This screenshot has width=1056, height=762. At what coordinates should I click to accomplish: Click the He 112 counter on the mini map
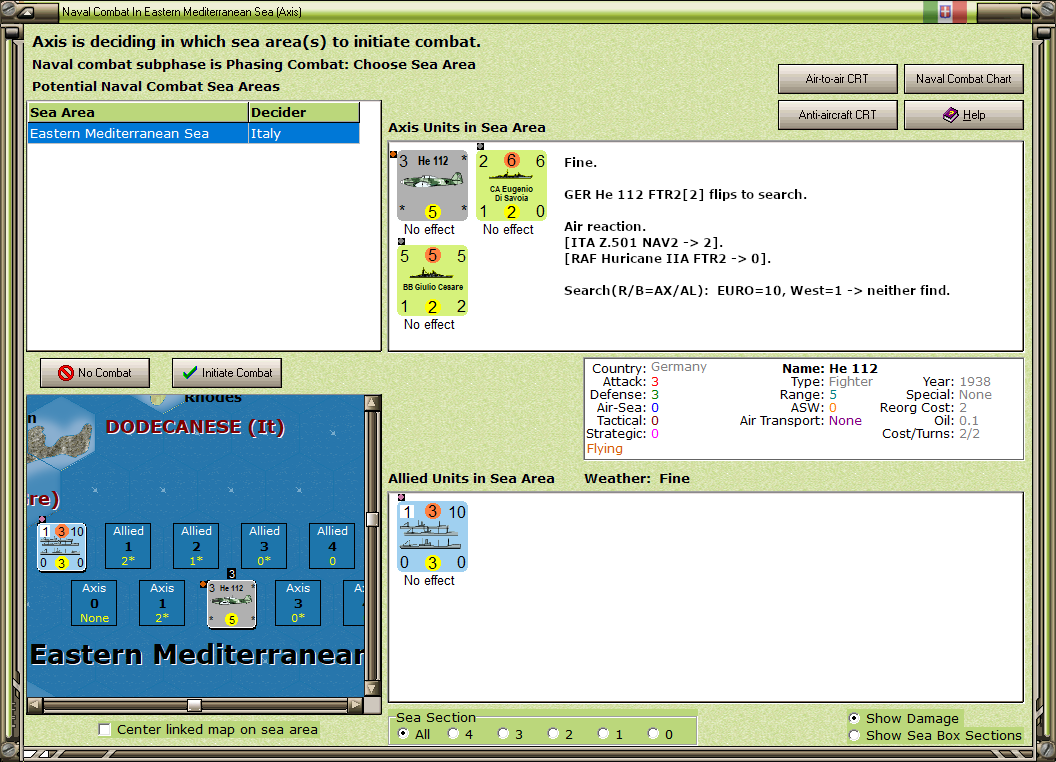[x=232, y=604]
